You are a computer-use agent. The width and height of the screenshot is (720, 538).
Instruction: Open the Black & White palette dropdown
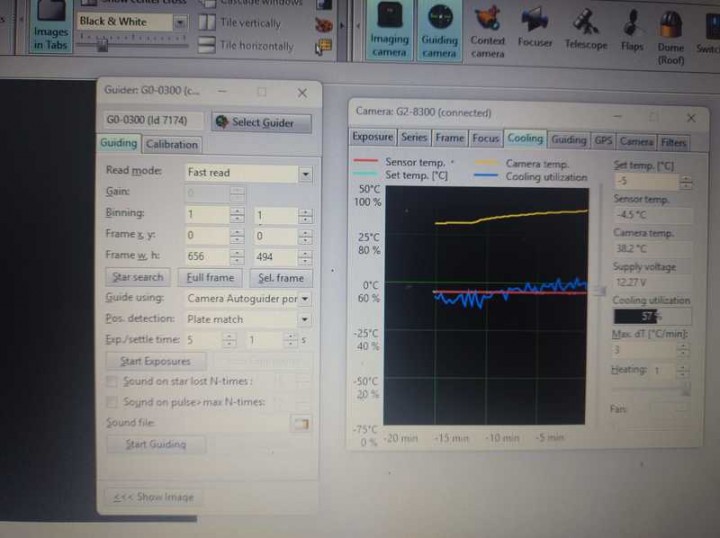pos(180,22)
